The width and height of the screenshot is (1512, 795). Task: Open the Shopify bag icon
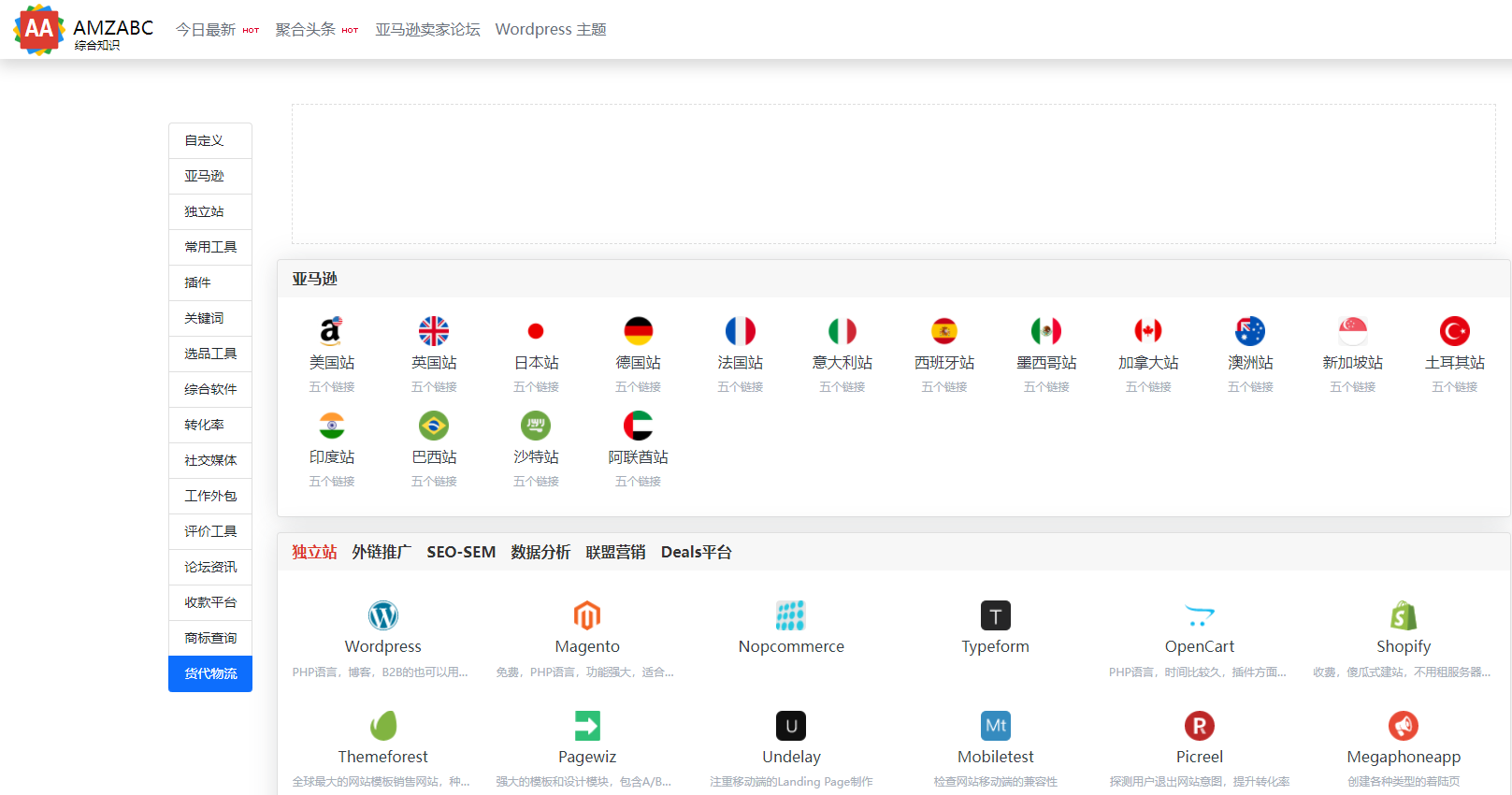[x=1404, y=615]
